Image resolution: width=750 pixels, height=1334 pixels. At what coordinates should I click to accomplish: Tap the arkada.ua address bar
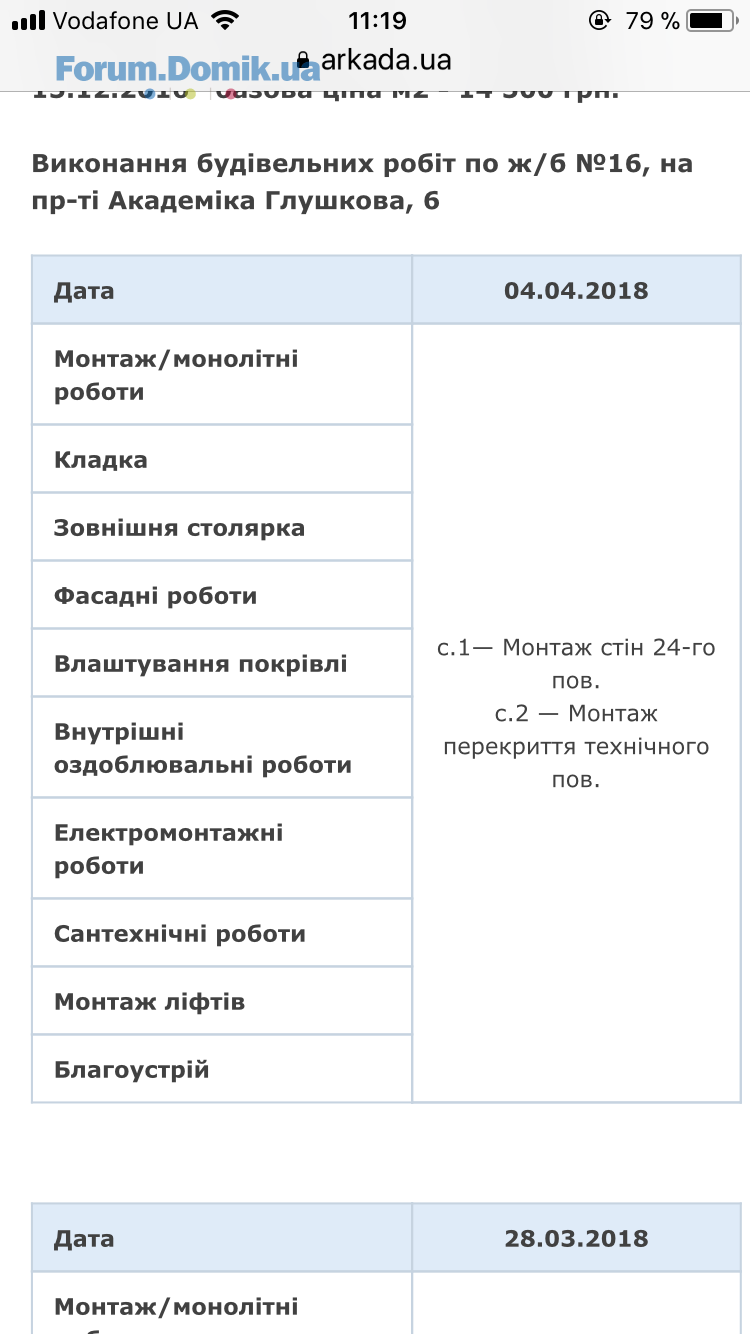click(375, 61)
